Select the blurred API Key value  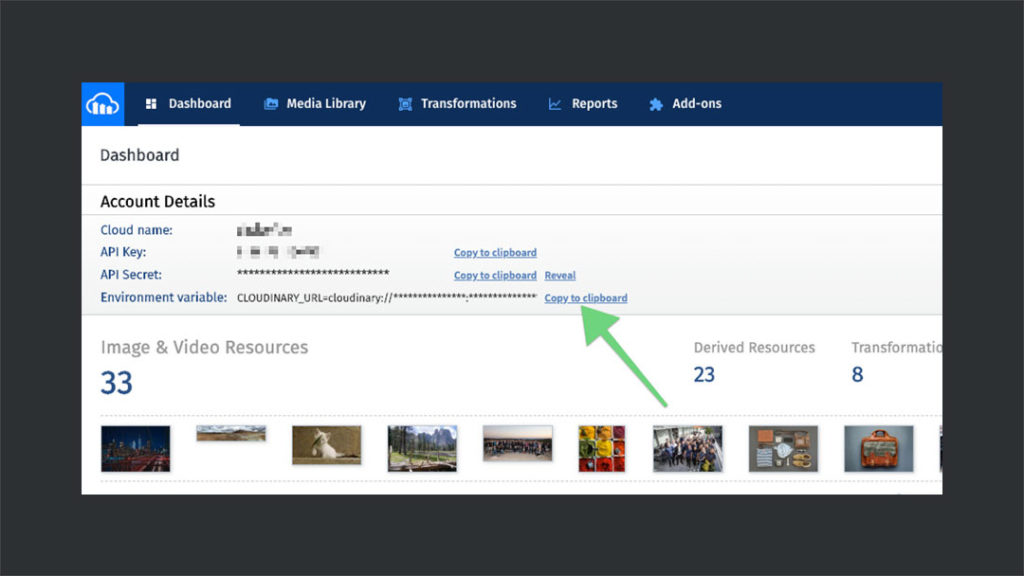click(x=278, y=252)
